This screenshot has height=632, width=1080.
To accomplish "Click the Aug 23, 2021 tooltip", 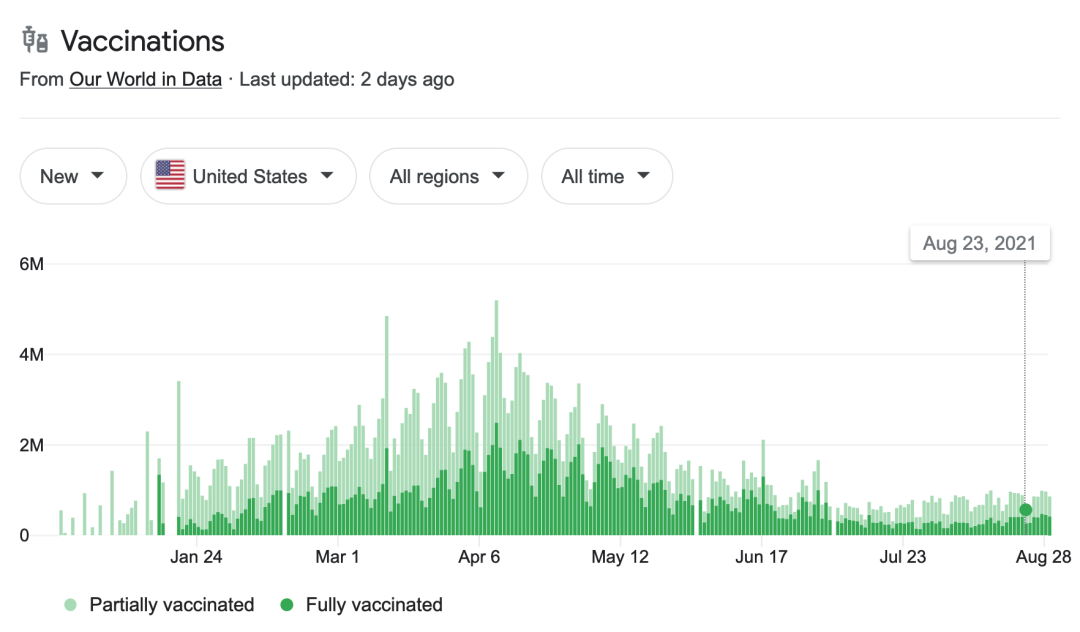I will point(979,243).
